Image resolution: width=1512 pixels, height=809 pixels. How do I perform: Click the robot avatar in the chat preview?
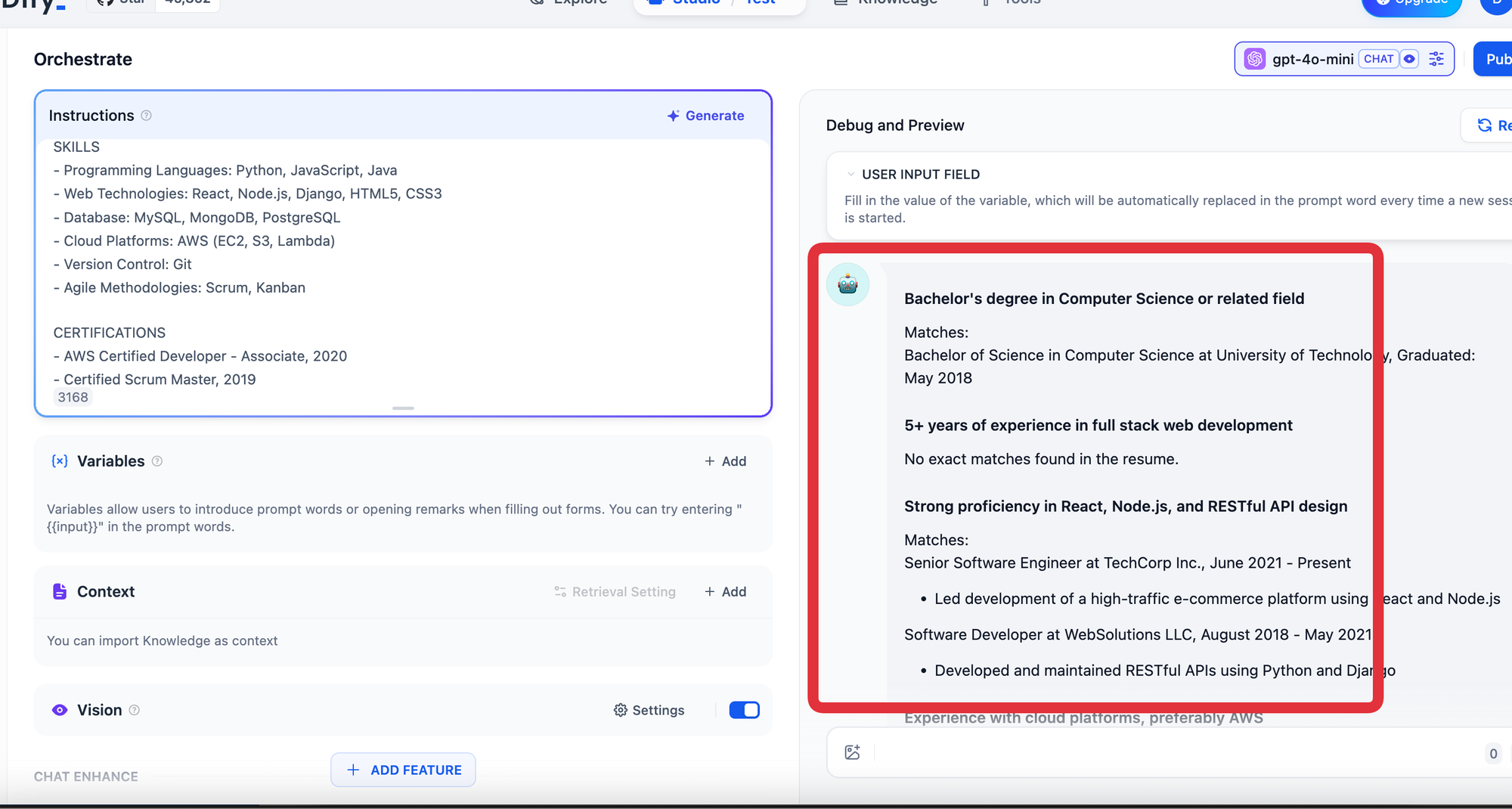coord(847,285)
